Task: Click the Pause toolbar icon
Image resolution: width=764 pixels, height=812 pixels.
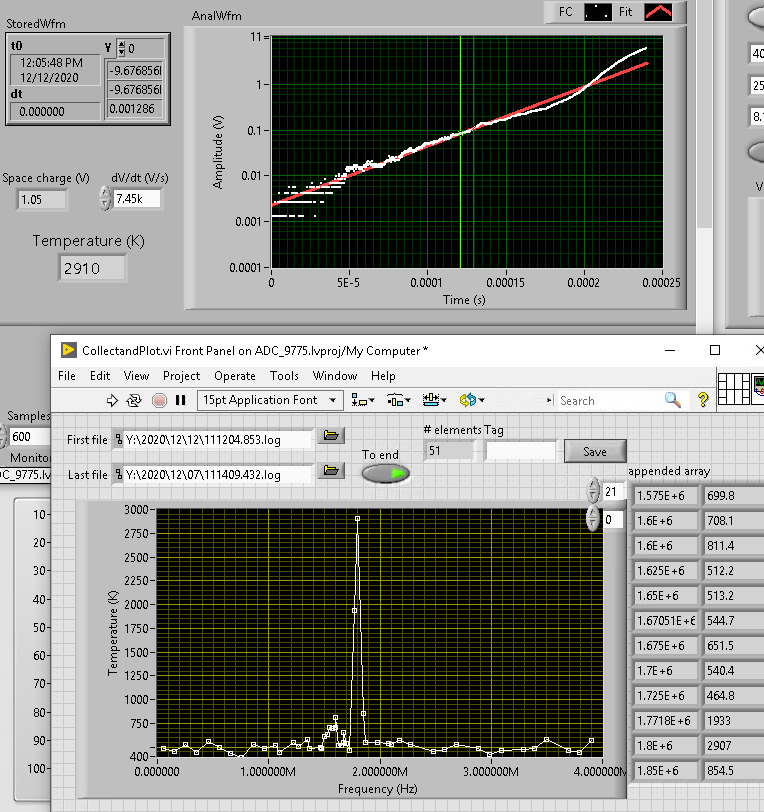Action: (x=181, y=400)
